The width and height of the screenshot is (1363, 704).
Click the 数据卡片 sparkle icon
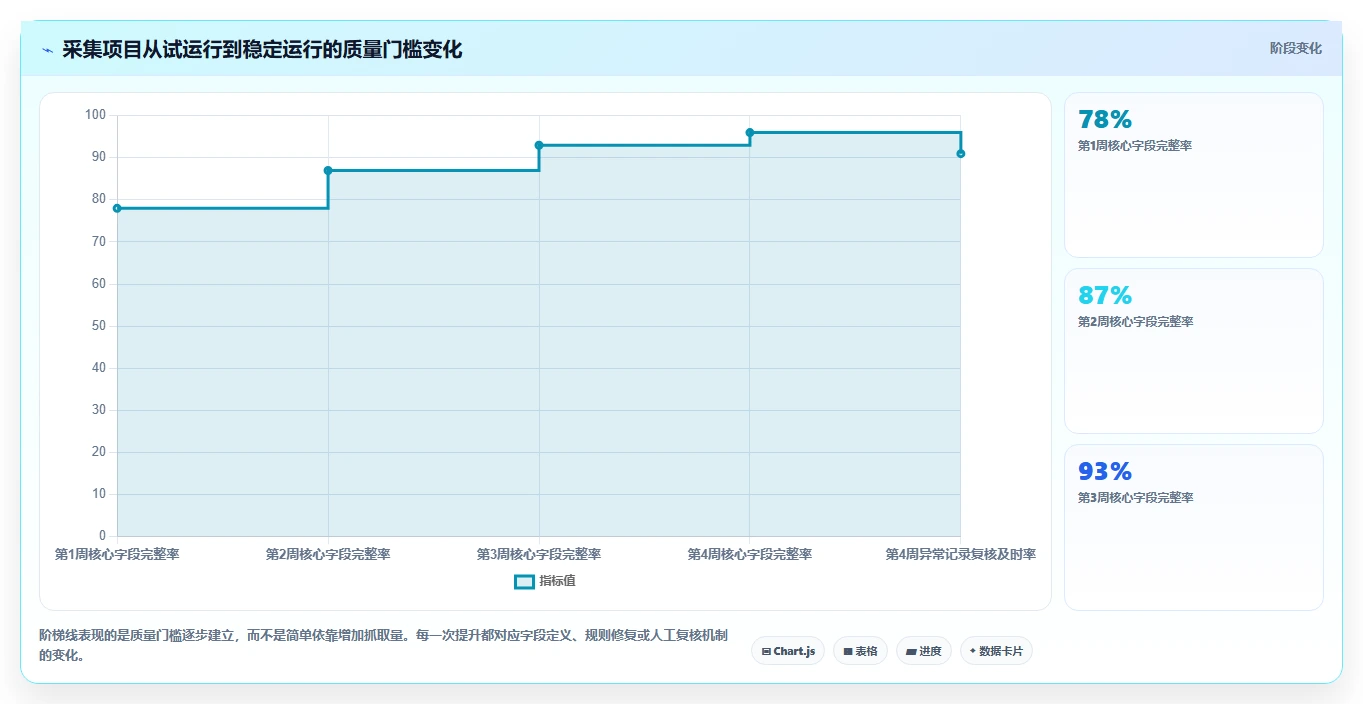point(973,651)
